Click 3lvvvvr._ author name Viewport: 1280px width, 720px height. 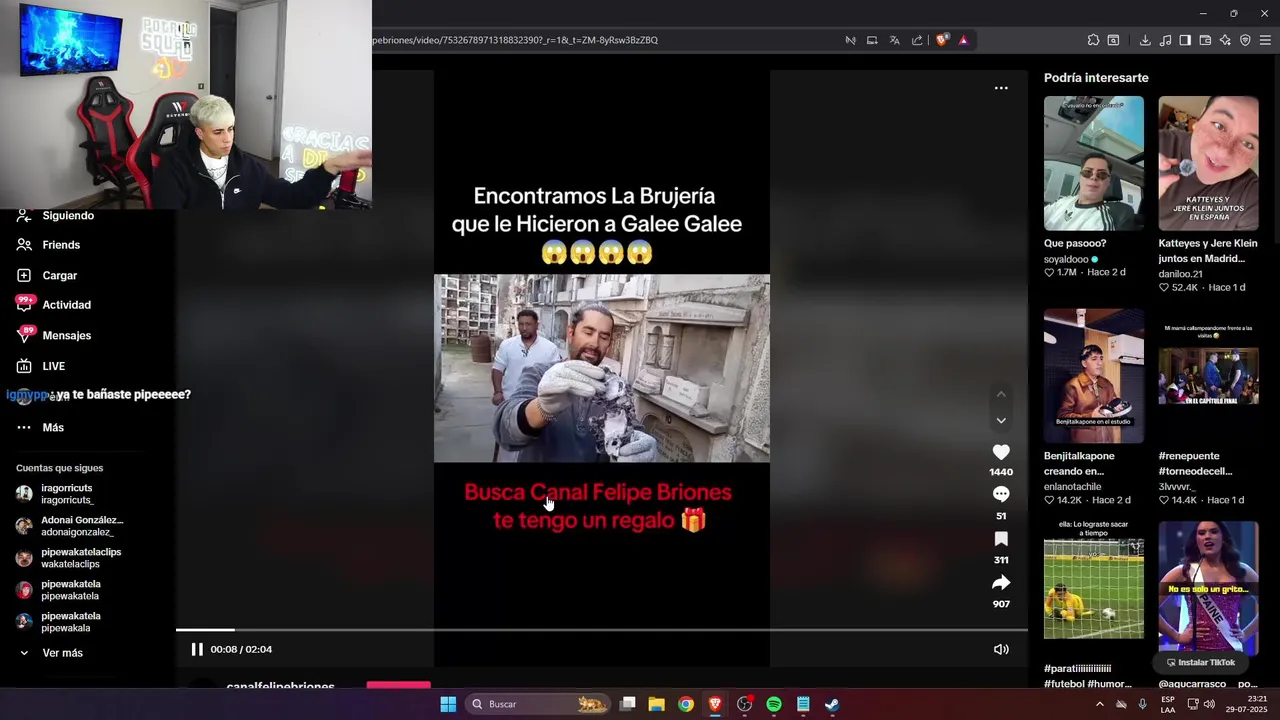point(1179,487)
